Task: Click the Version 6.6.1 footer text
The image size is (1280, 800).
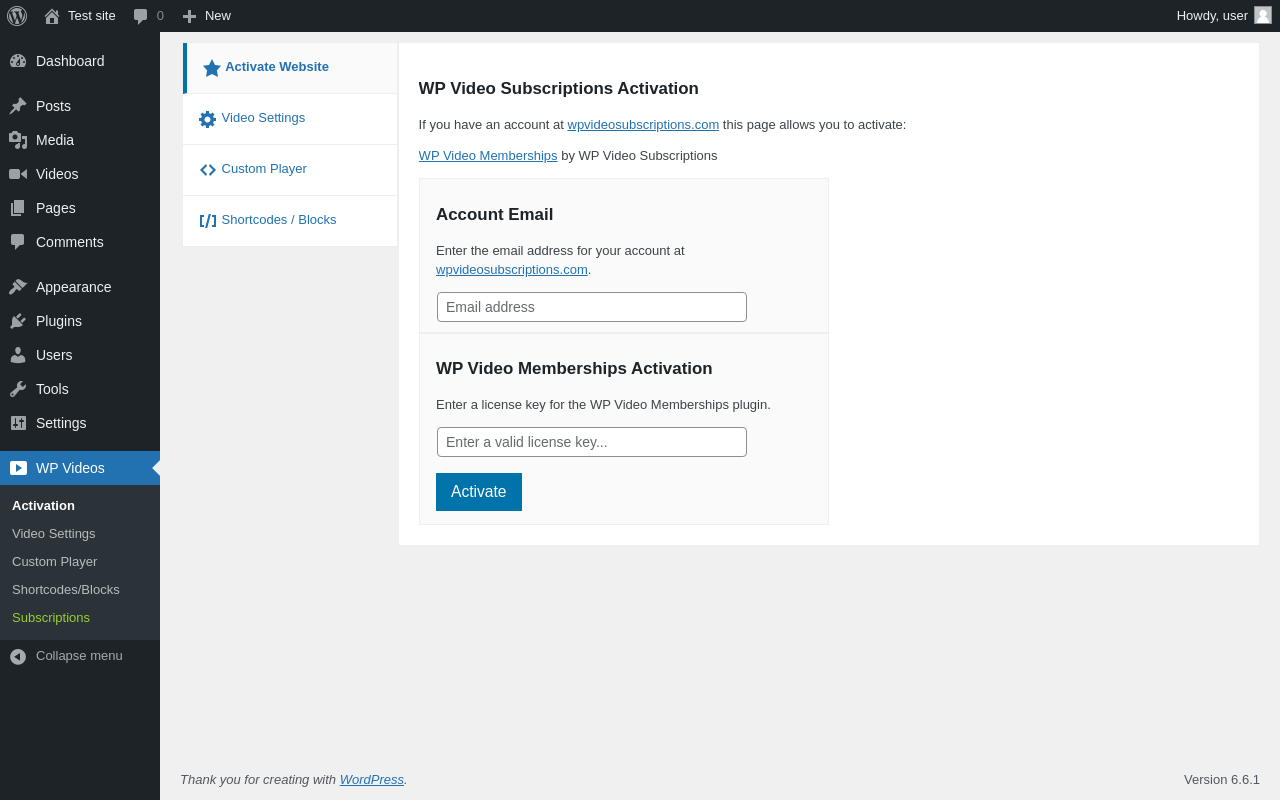Action: point(1222,780)
